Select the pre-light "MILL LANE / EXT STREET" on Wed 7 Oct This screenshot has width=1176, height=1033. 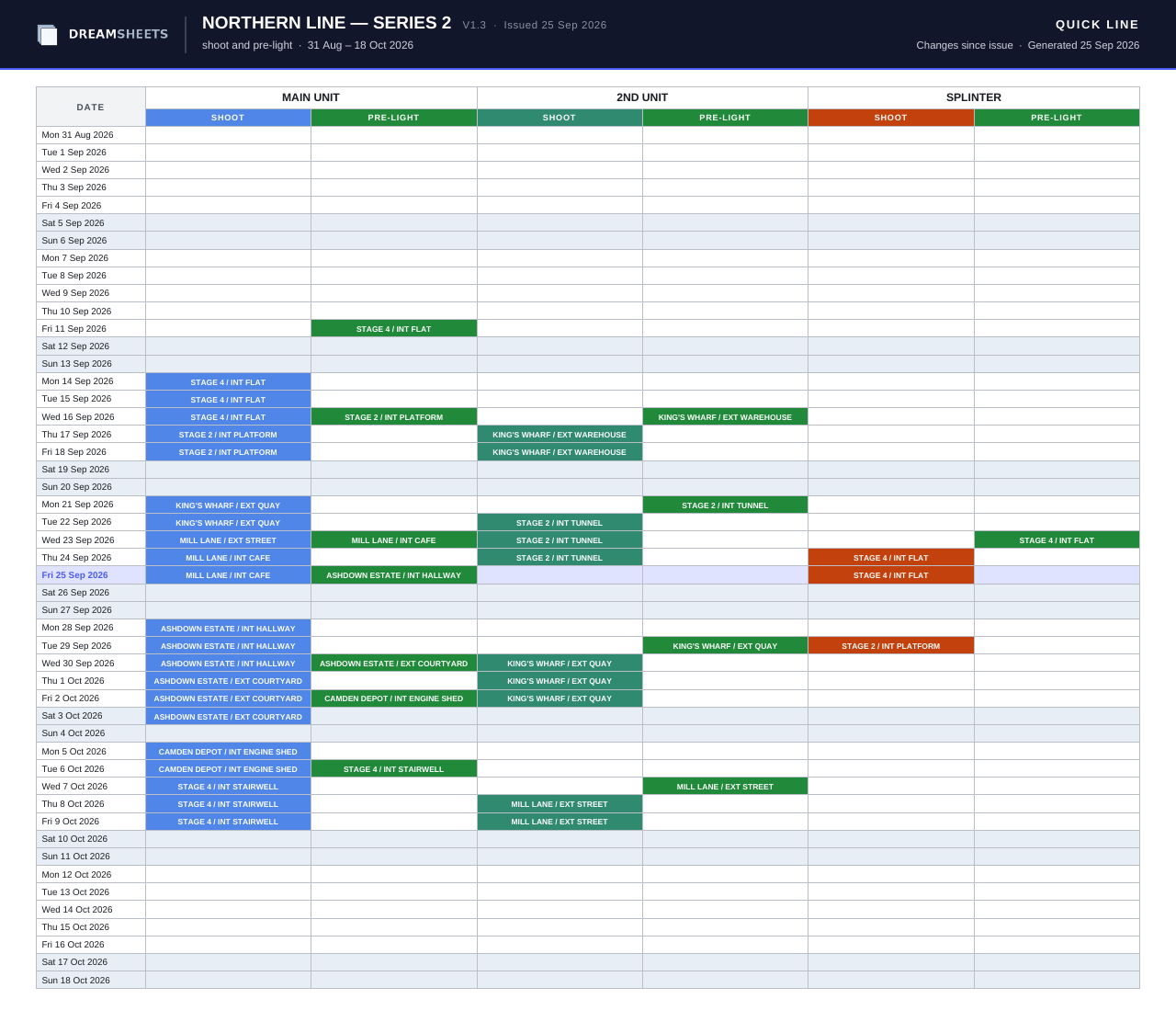coord(725,787)
